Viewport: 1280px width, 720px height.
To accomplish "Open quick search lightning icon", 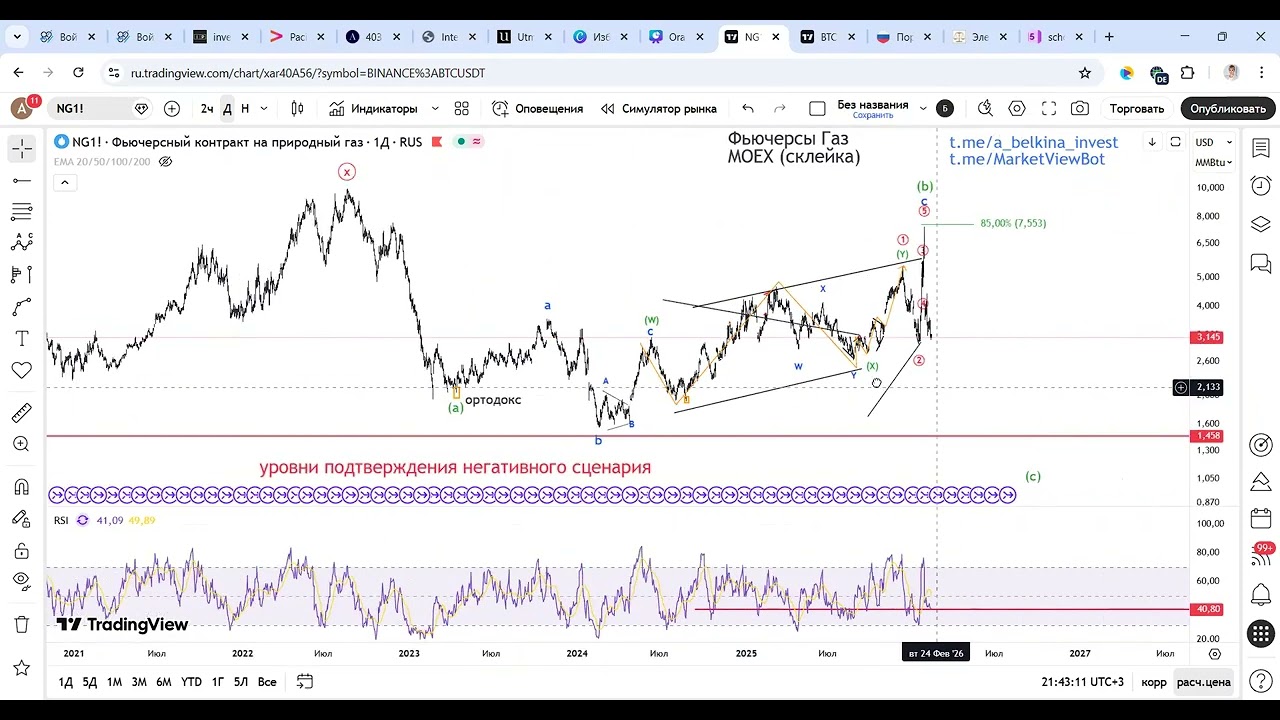I will 985,108.
